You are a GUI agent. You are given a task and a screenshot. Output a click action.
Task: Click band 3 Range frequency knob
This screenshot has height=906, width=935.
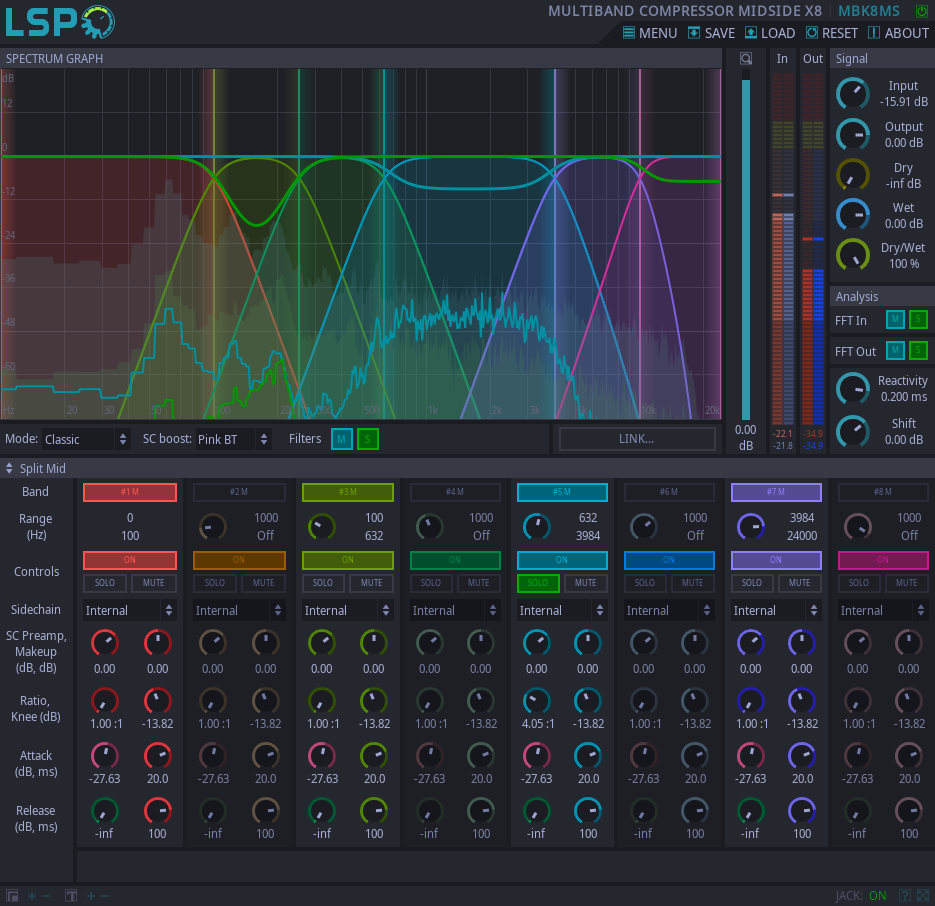[x=321, y=527]
